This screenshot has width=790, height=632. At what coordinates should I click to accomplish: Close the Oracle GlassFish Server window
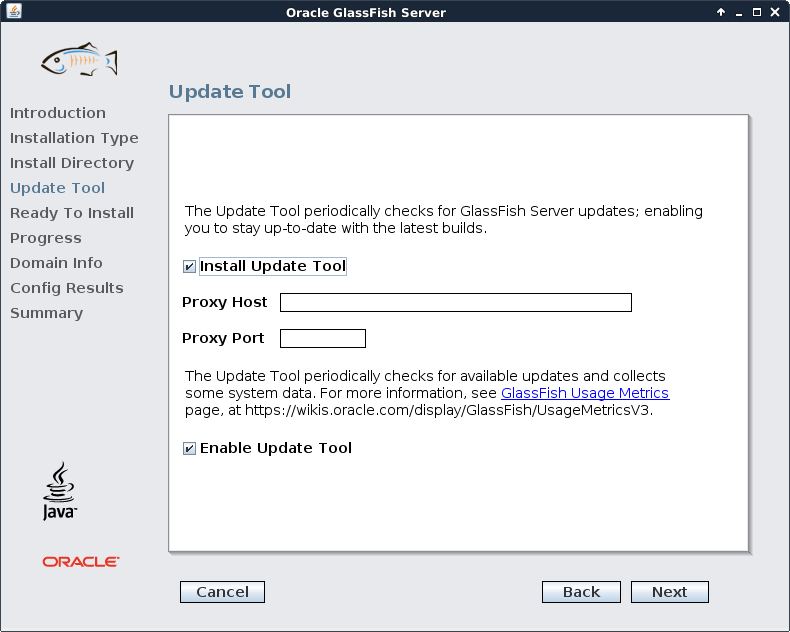(775, 12)
